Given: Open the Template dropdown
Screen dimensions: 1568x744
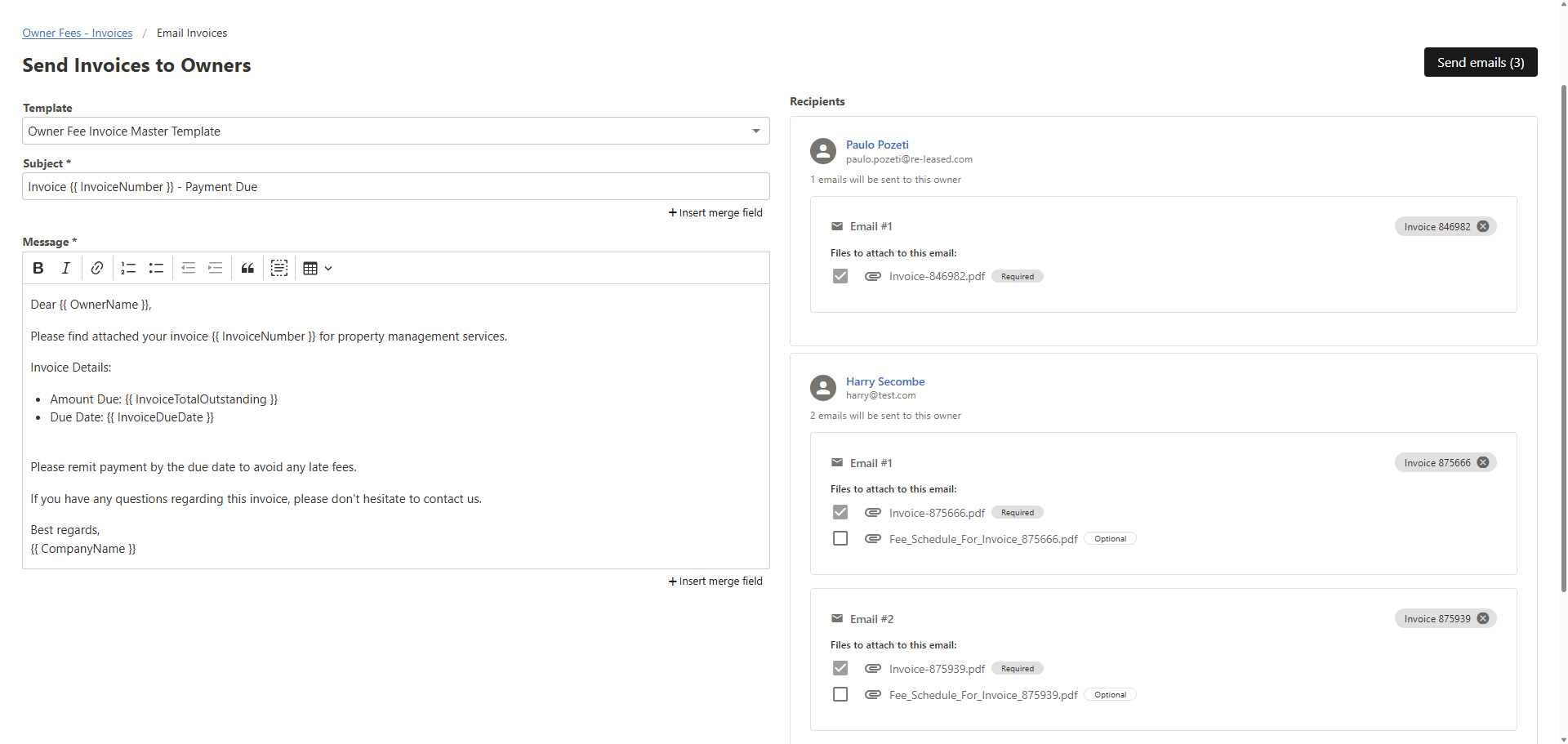Looking at the screenshot, I should tap(395, 131).
